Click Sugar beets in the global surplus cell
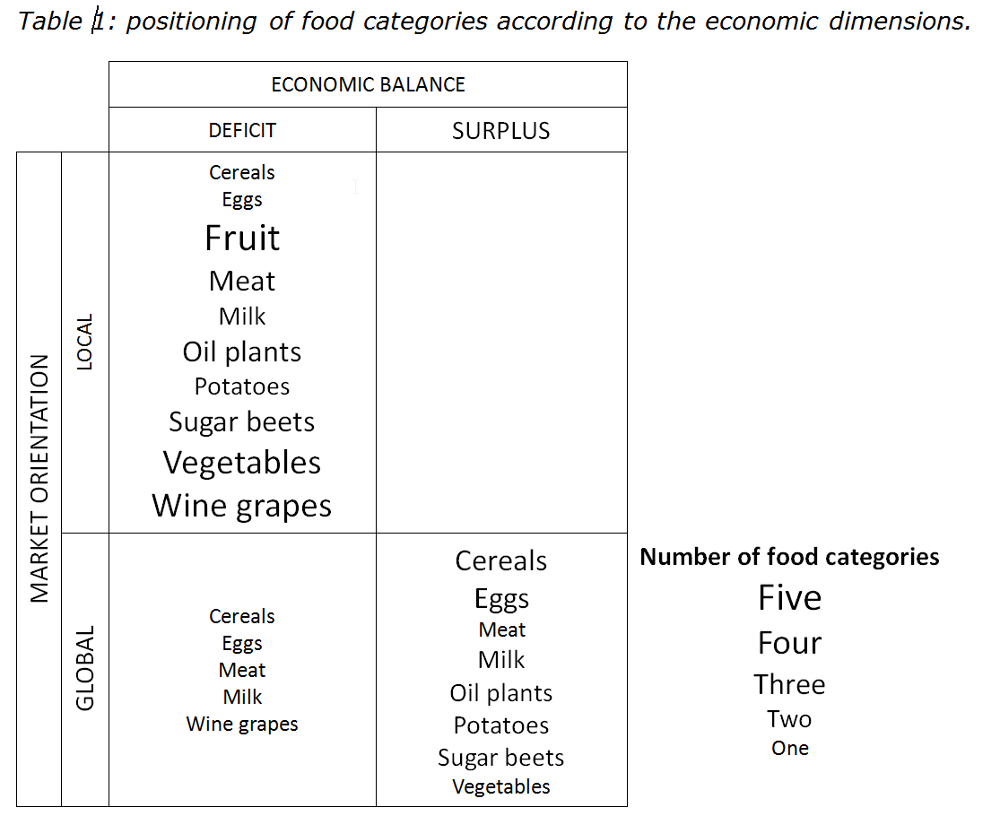The height and width of the screenshot is (816, 1000). (501, 758)
